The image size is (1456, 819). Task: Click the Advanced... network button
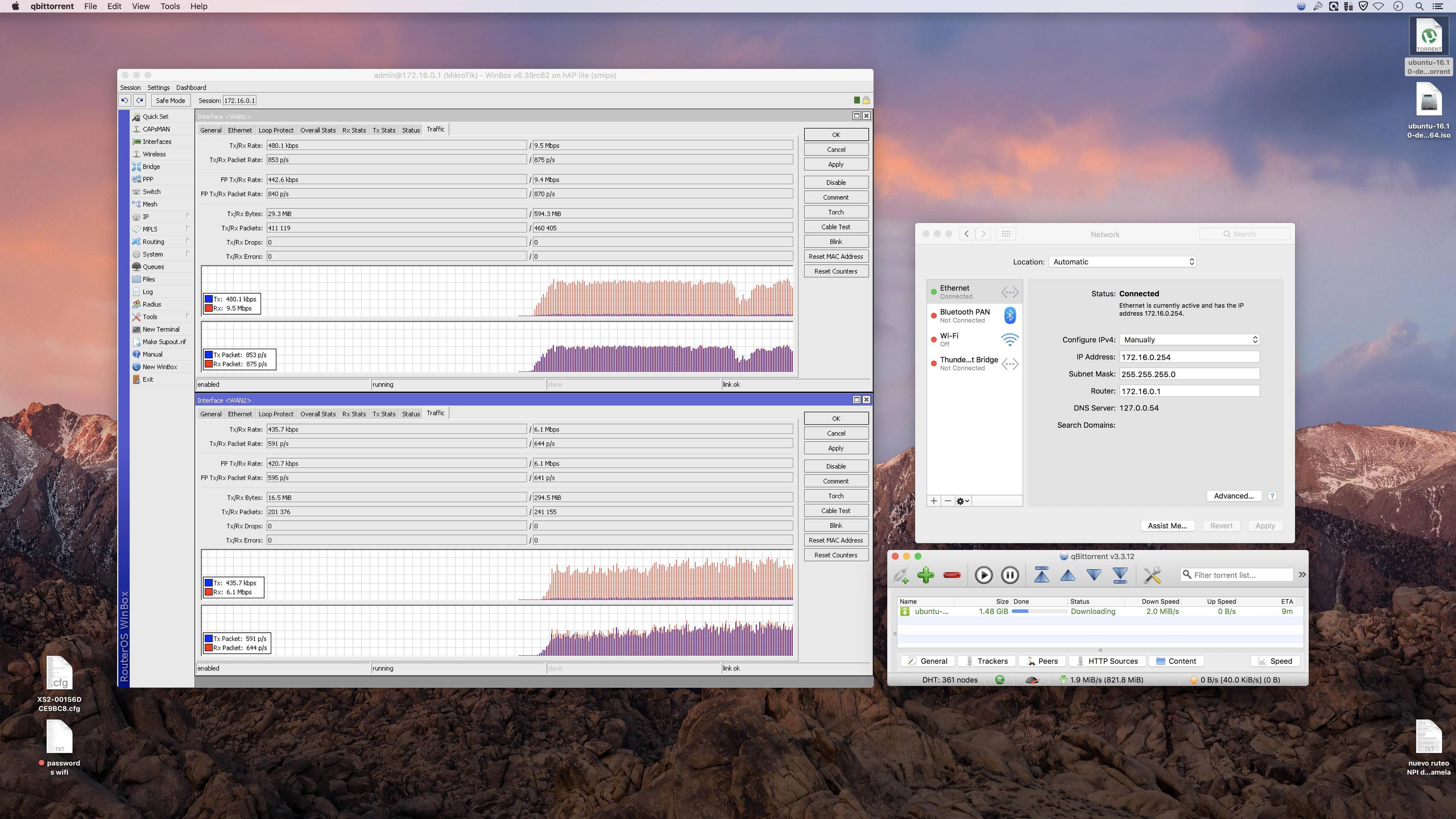tap(1233, 496)
